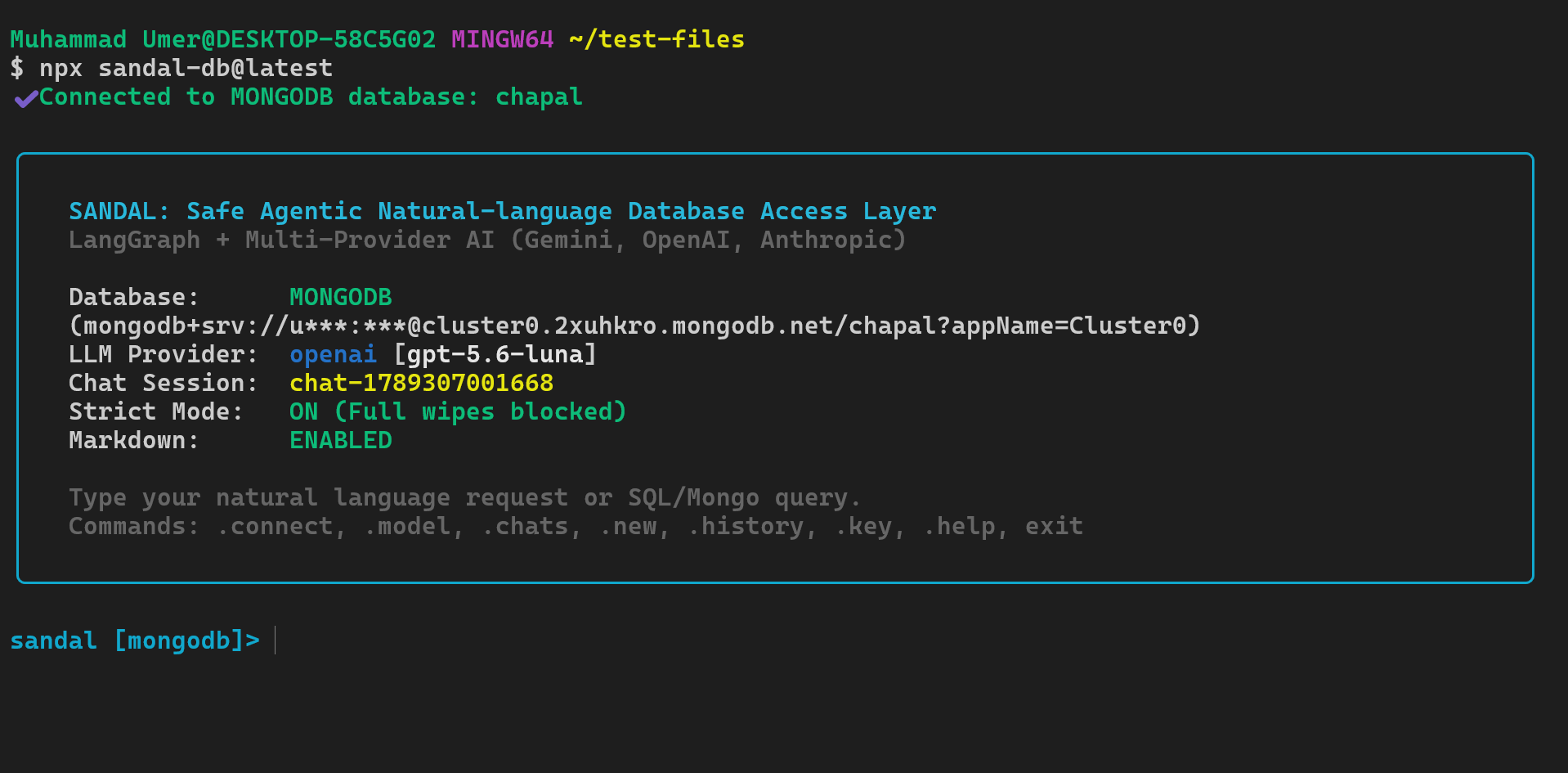
Task: Click the green 'MONGODB' database value
Action: (341, 297)
